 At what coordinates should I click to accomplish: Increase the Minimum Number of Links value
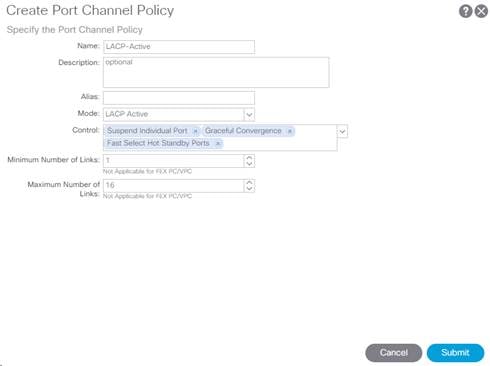[x=249, y=158]
